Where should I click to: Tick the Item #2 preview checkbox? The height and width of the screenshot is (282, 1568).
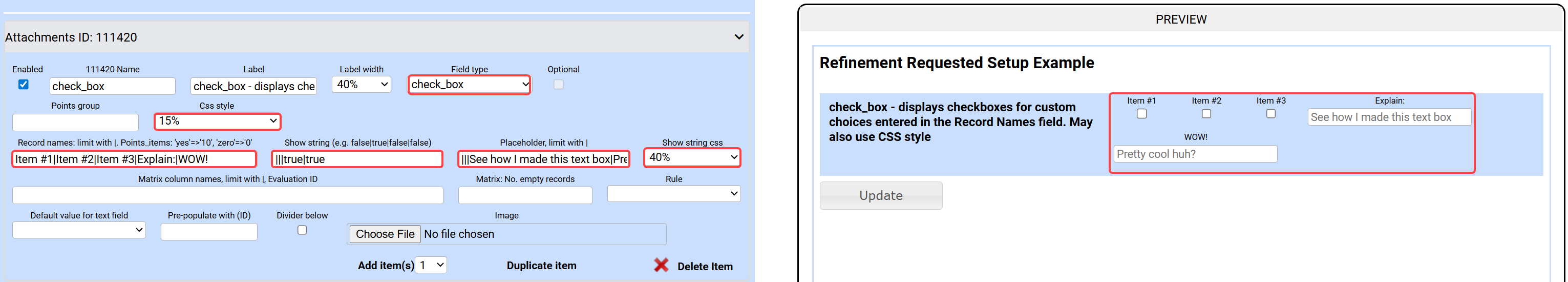[1206, 114]
